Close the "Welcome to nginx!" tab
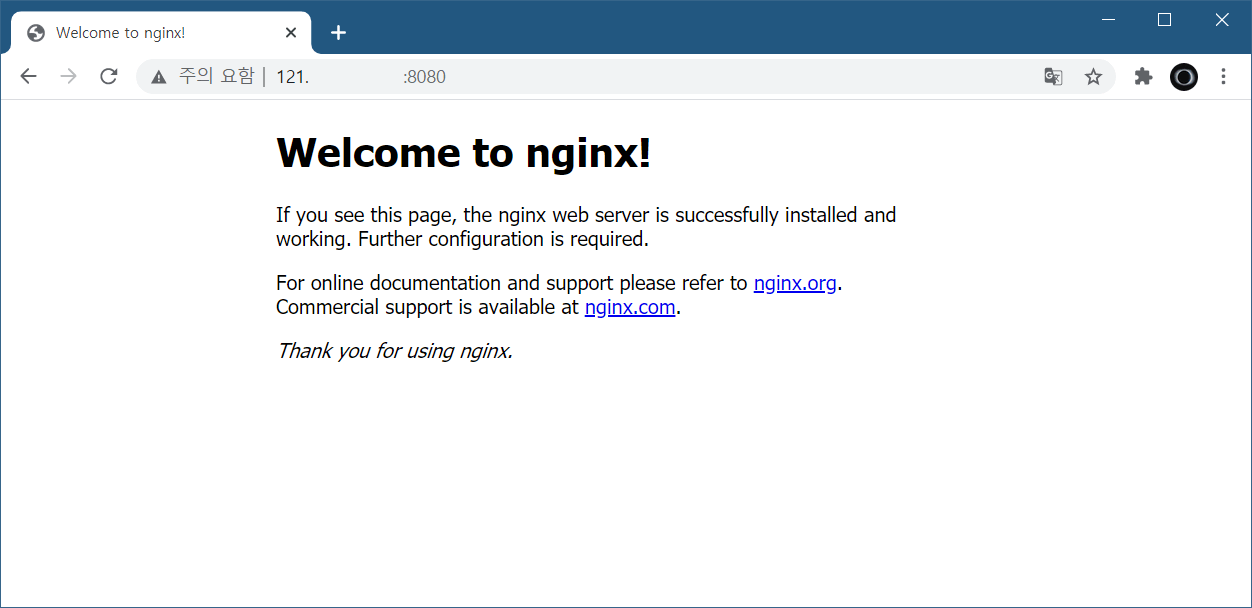Viewport: 1252px width, 608px height. click(x=291, y=33)
